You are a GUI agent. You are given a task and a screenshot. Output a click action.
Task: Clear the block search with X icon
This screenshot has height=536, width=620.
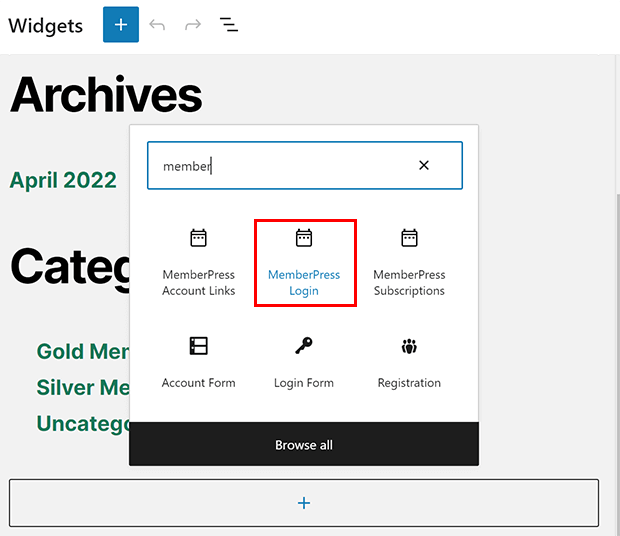pos(424,165)
